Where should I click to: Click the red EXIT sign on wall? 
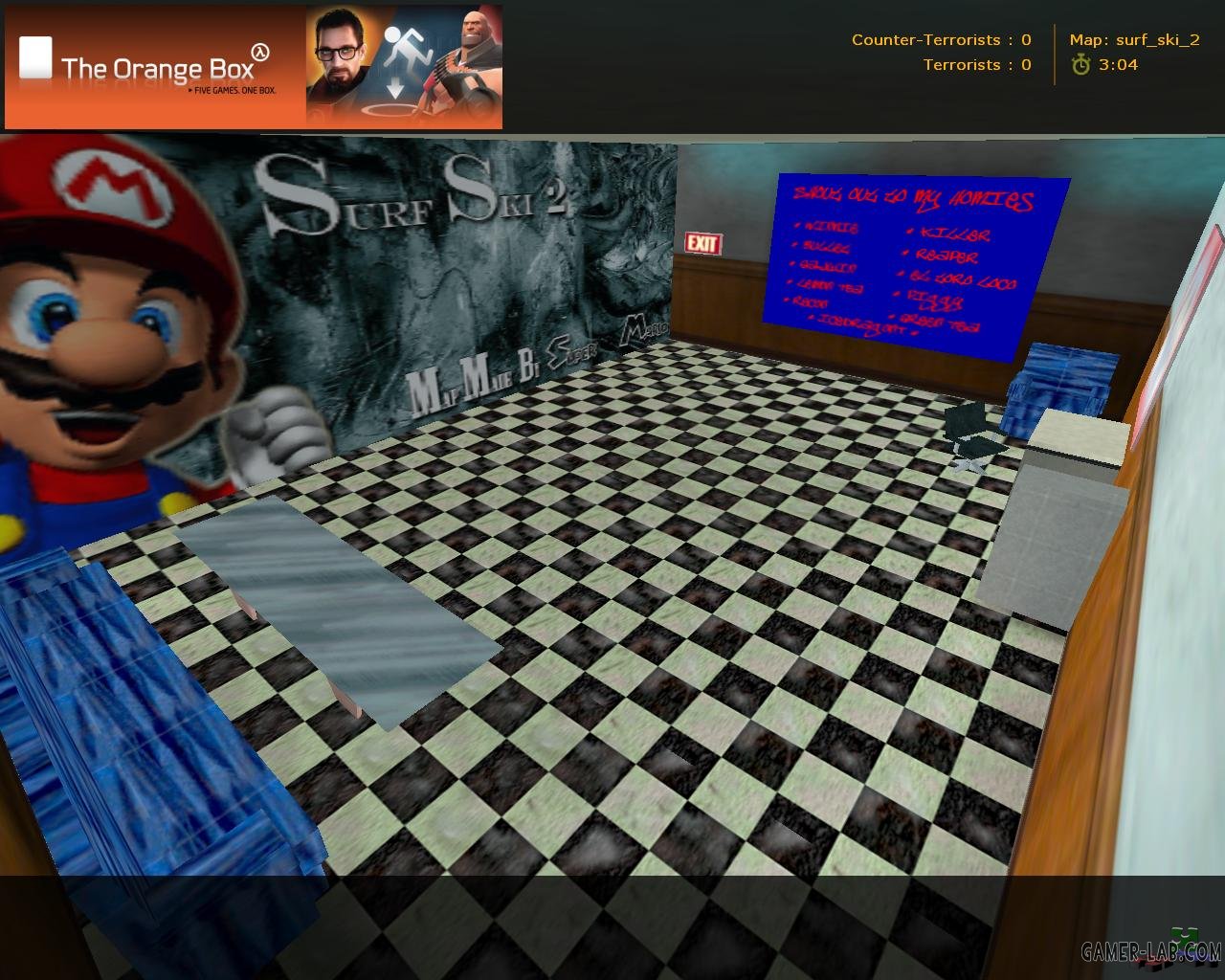(702, 244)
